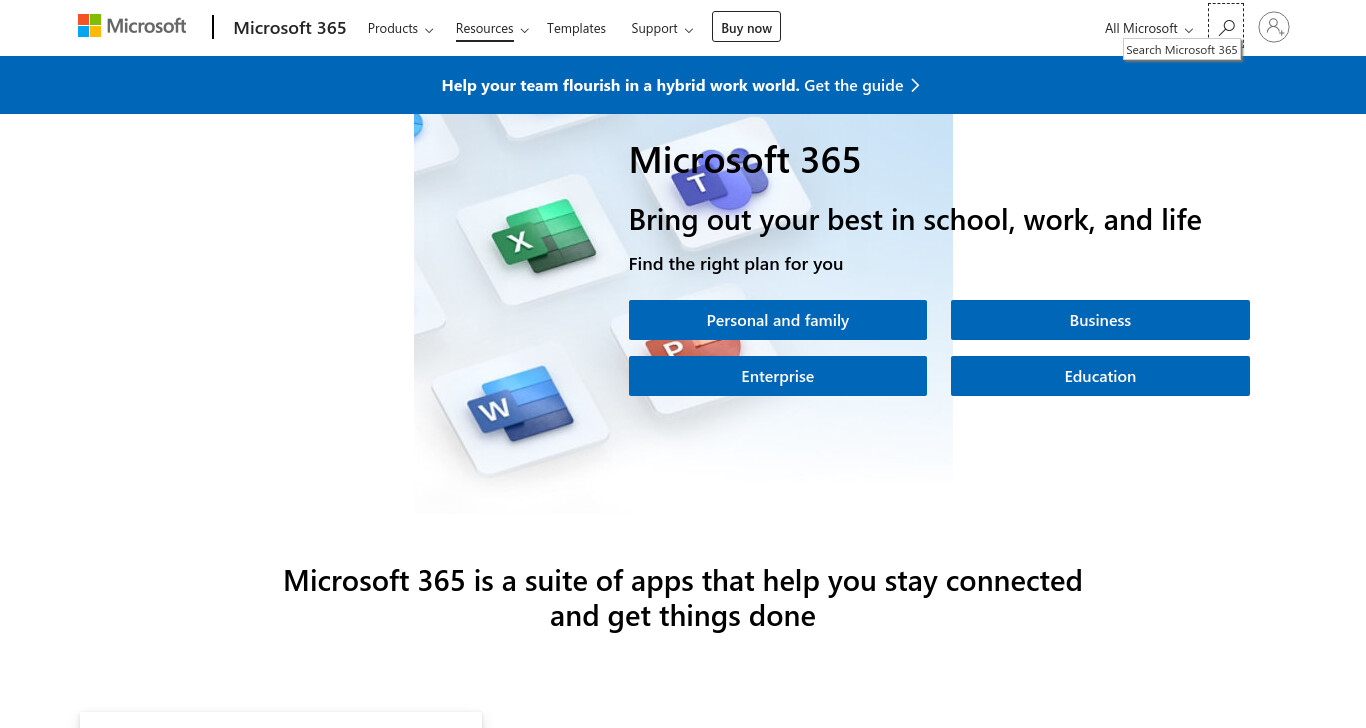Expand the Products menu

(400, 28)
